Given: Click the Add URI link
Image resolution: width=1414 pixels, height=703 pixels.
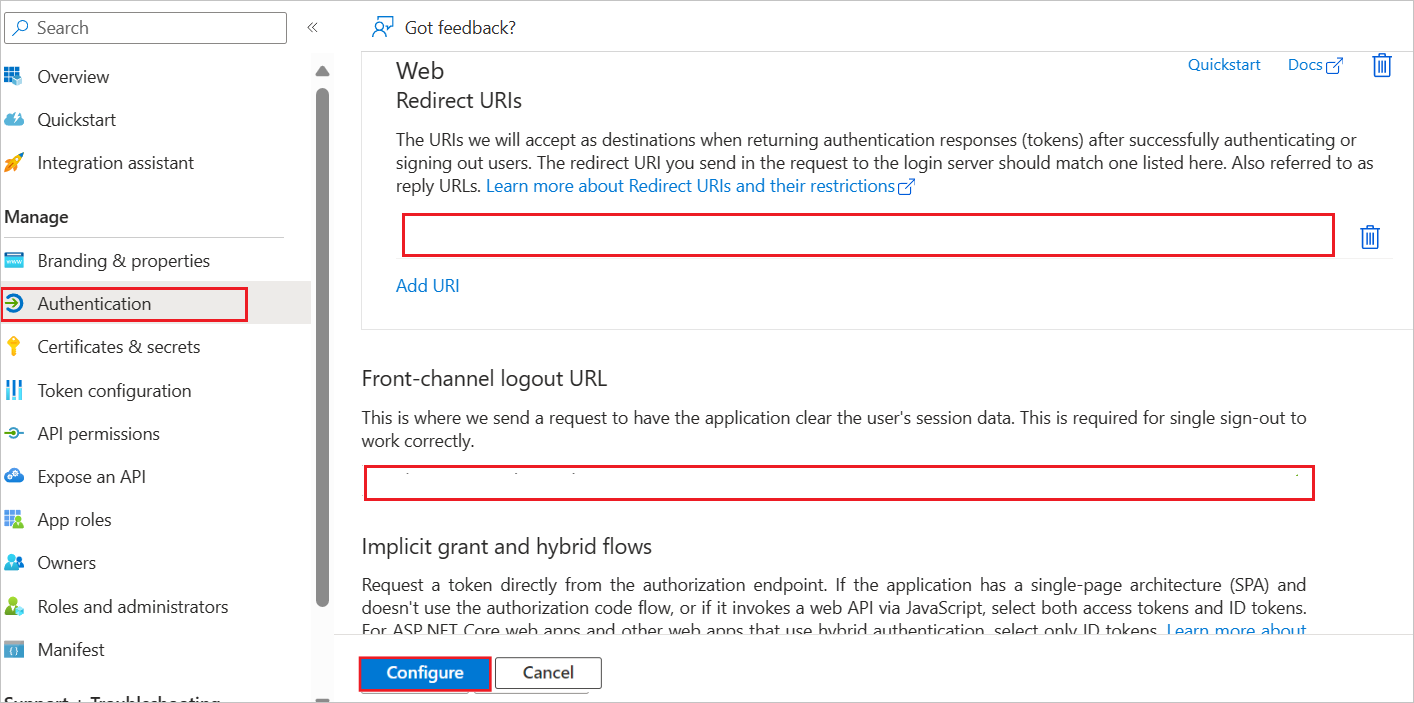Looking at the screenshot, I should coord(428,286).
